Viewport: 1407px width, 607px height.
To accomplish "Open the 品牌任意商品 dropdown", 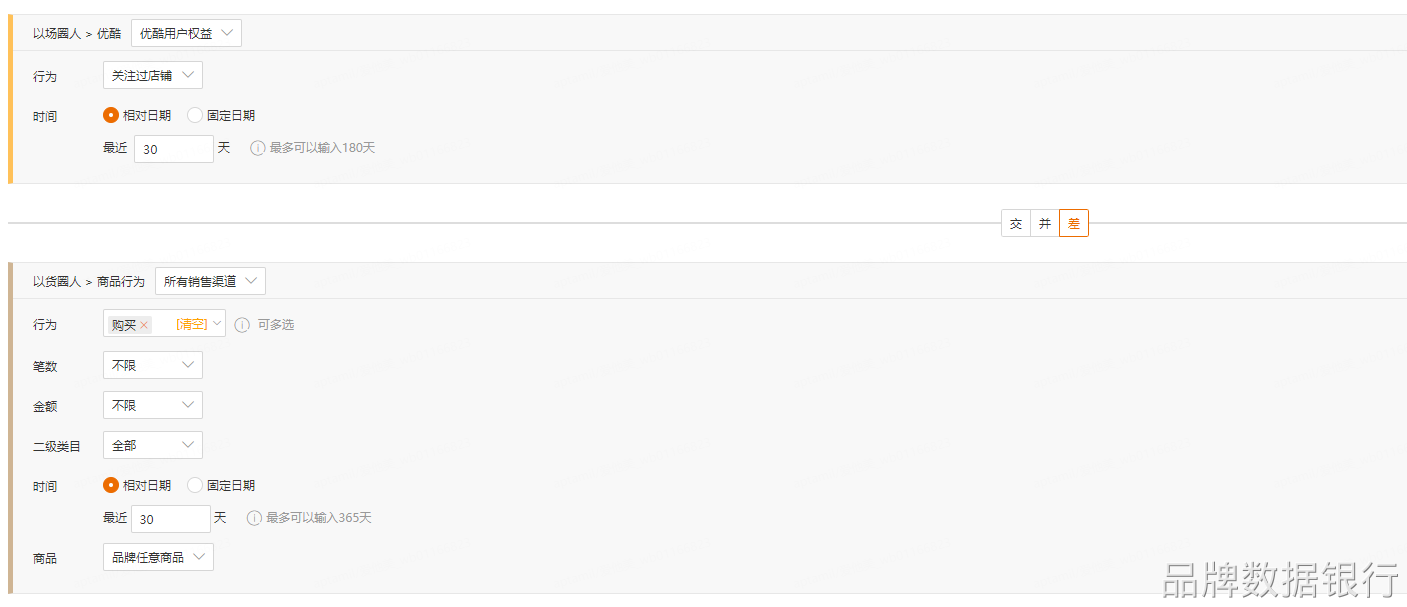I will click(x=158, y=557).
